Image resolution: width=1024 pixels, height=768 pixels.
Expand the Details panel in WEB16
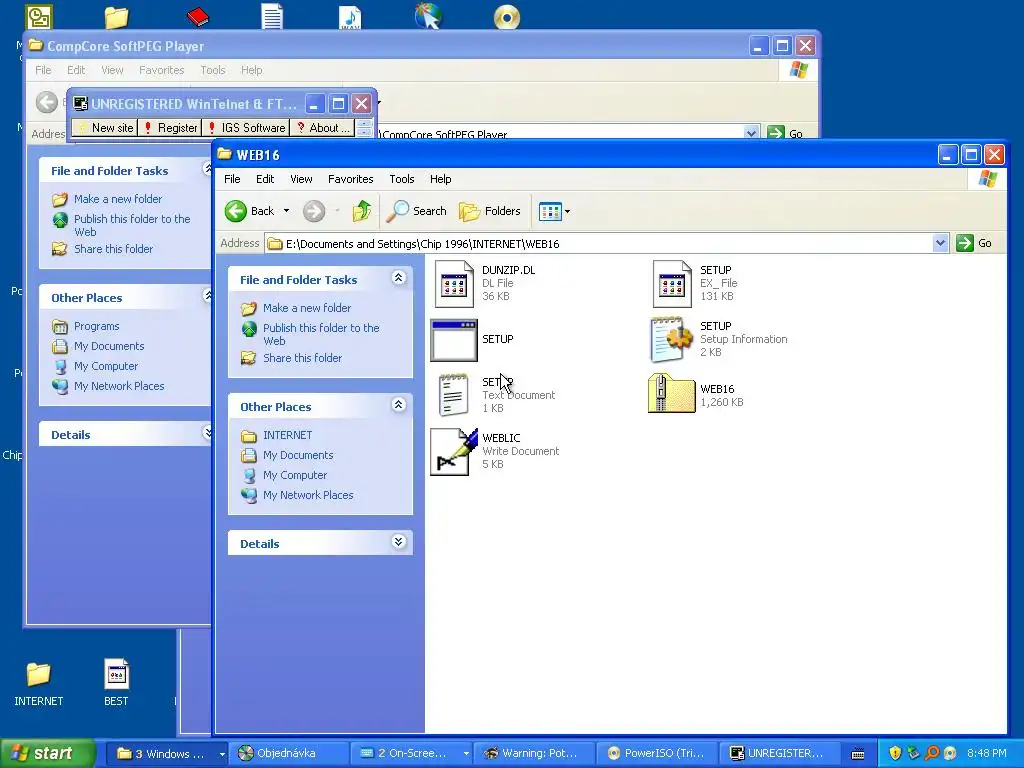pos(398,542)
